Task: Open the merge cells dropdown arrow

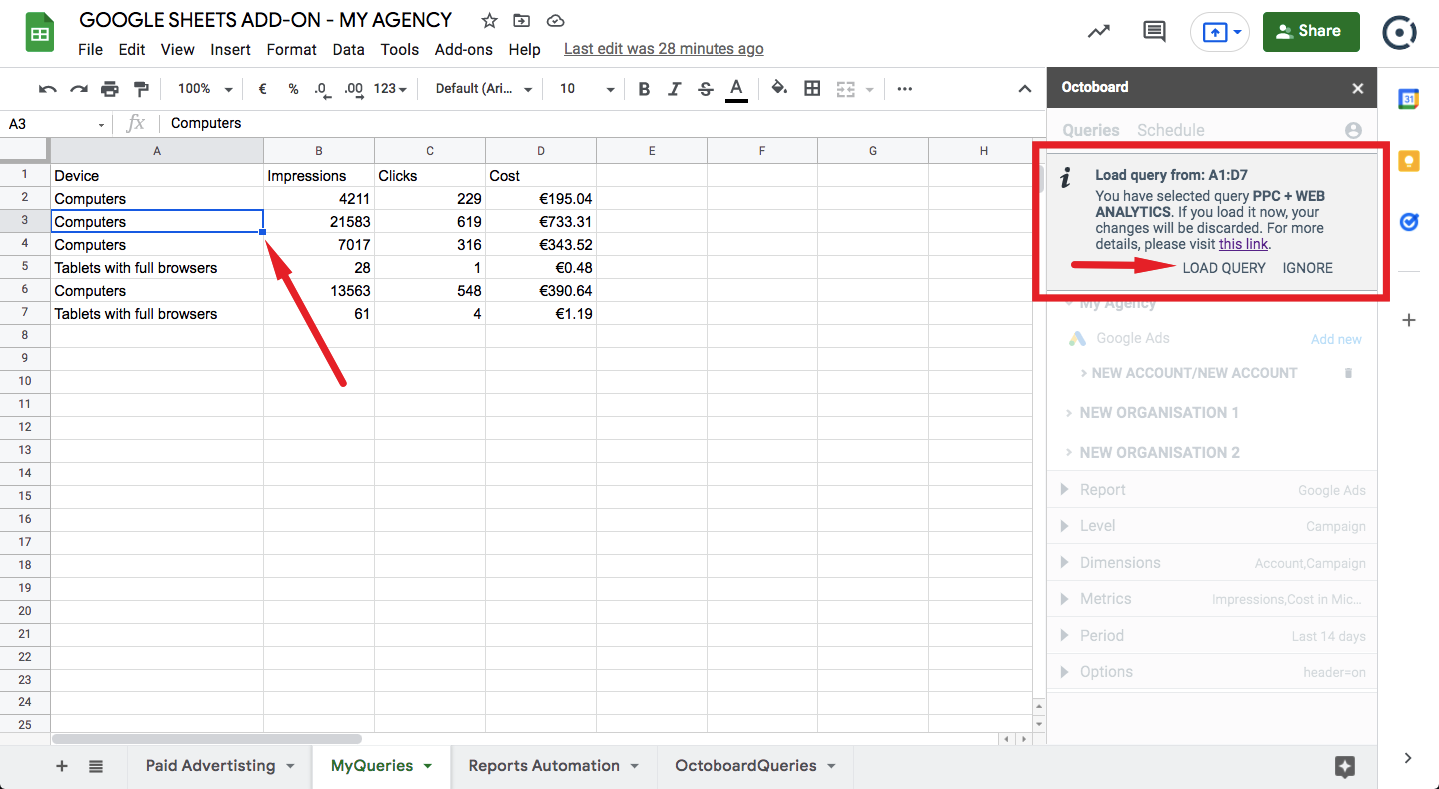Action: [x=868, y=89]
